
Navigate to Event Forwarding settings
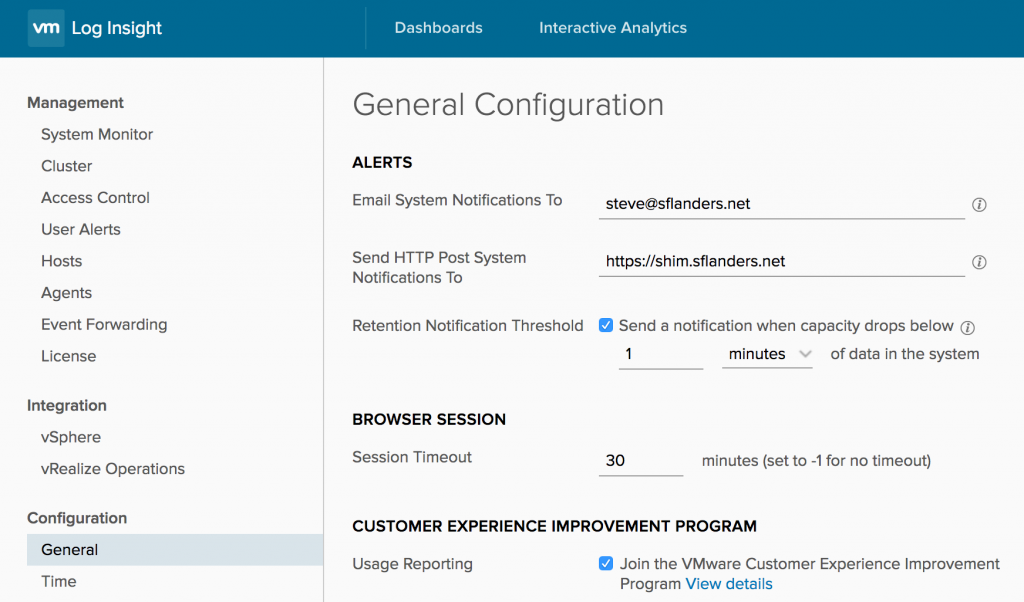point(104,324)
